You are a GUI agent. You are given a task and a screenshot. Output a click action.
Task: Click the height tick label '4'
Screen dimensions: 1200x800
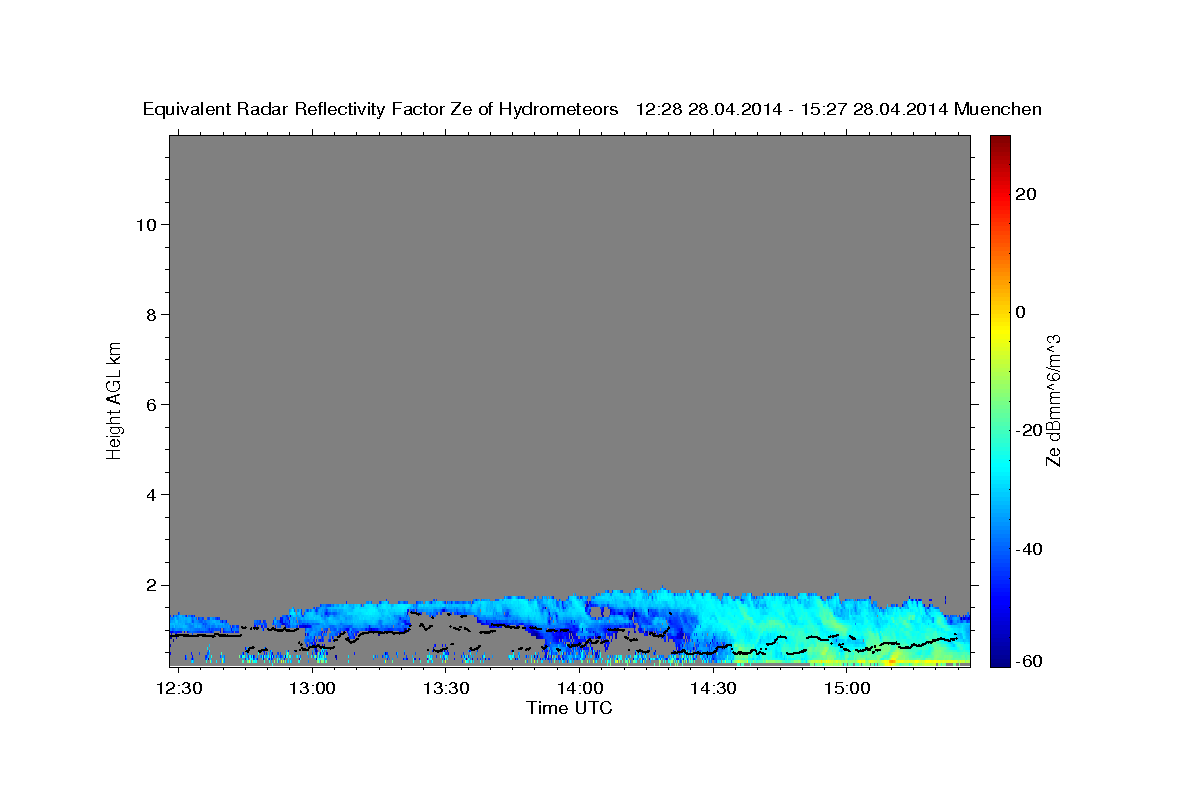click(150, 494)
